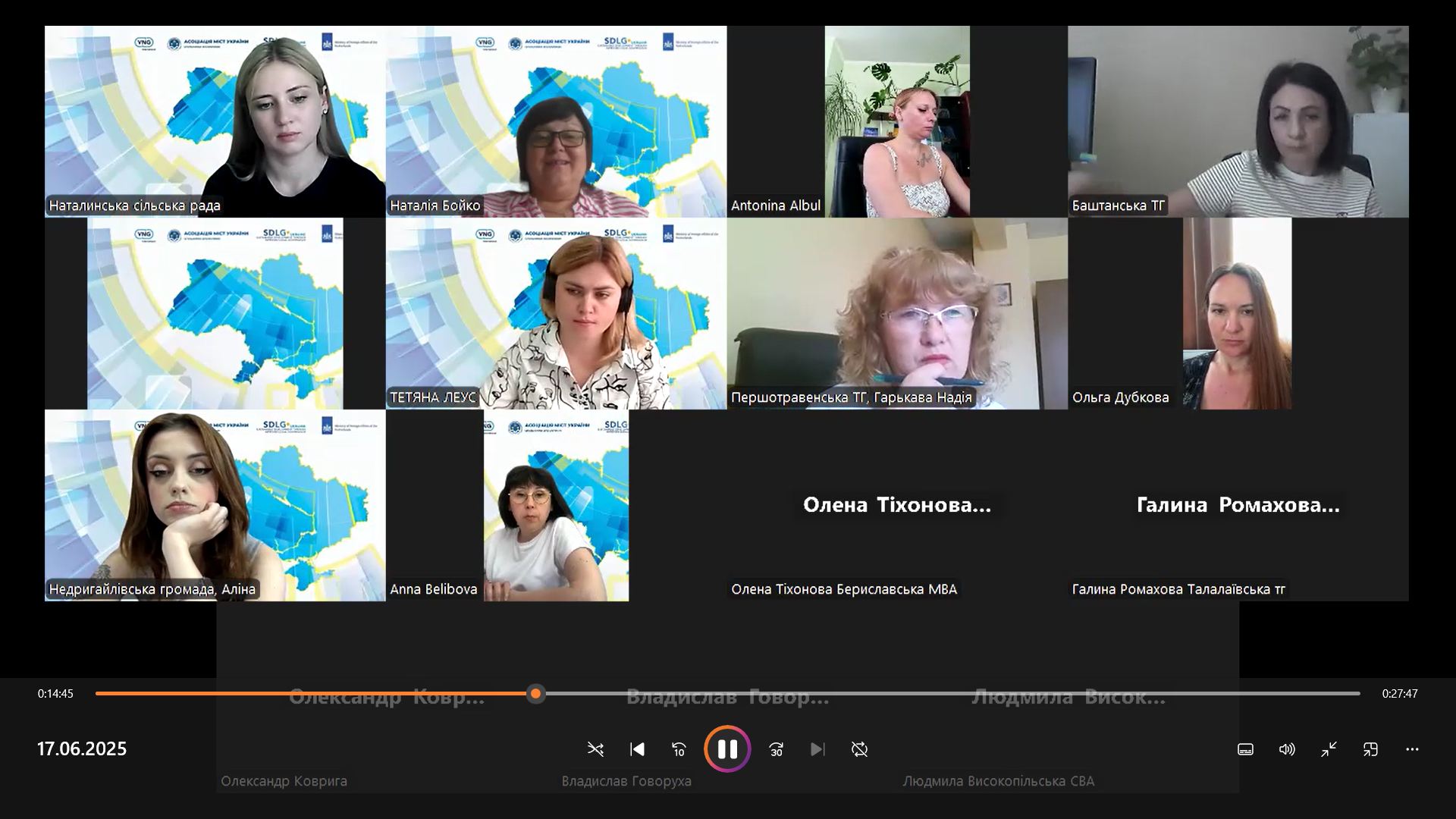The height and width of the screenshot is (819, 1456).
Task: Click the video title 17.06.2025
Action: click(82, 749)
